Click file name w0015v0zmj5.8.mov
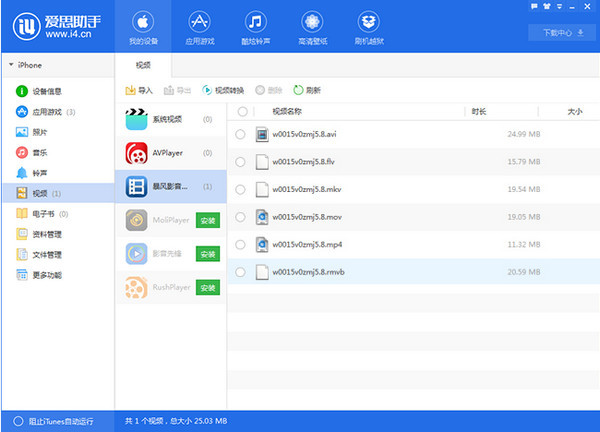This screenshot has height=432, width=600. (307, 217)
